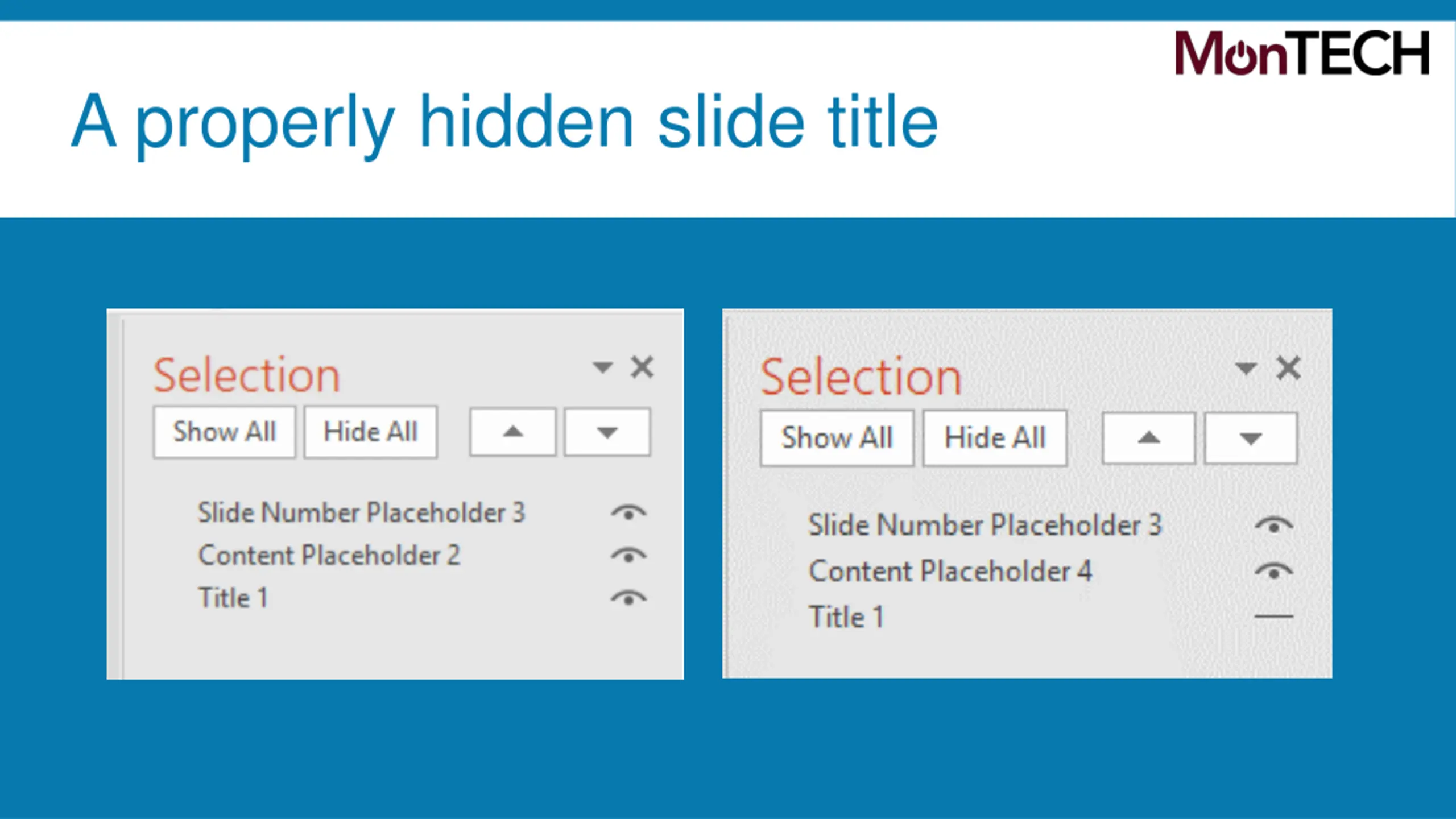This screenshot has width=1456, height=819.
Task: Select Content Placeholder 2 in the list
Action: click(329, 556)
